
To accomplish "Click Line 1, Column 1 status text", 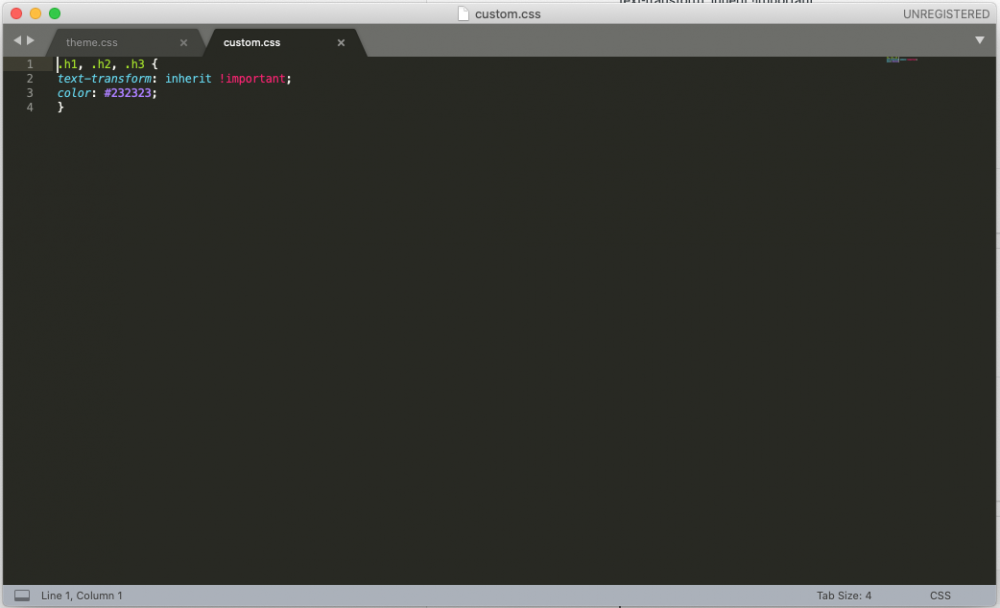I will point(82,595).
